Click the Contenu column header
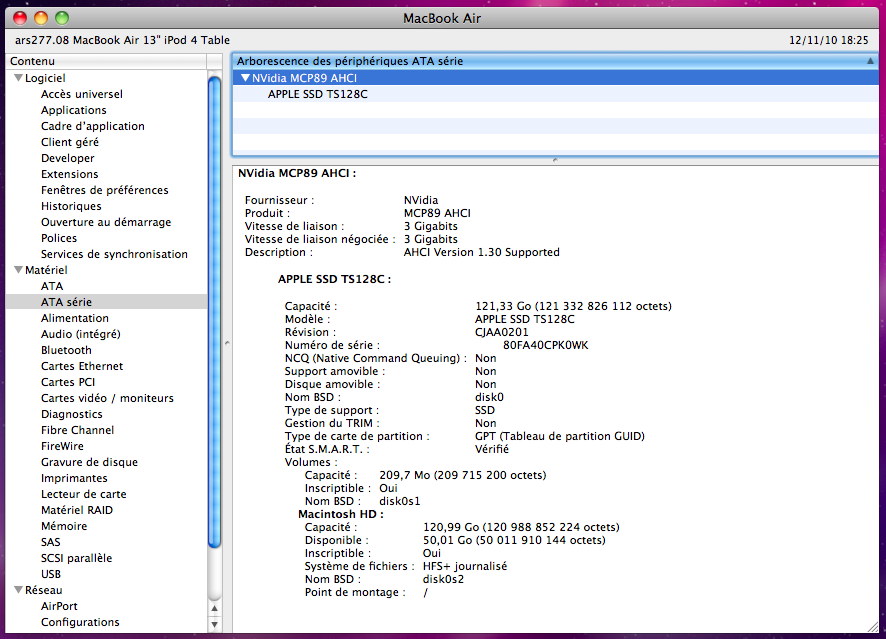This screenshot has height=639, width=886. point(107,61)
